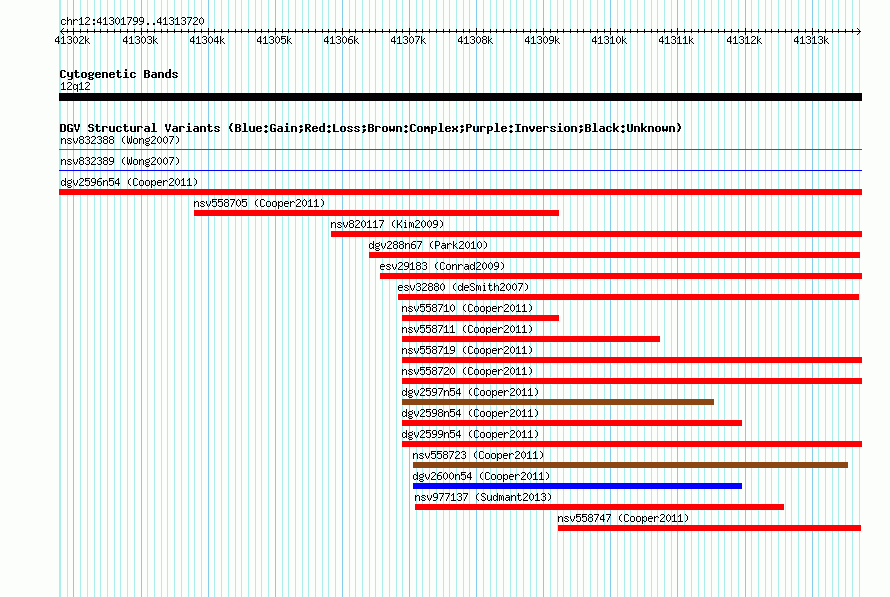
Task: Select the esv29183 (Conrad2009) label
Action: (442, 266)
